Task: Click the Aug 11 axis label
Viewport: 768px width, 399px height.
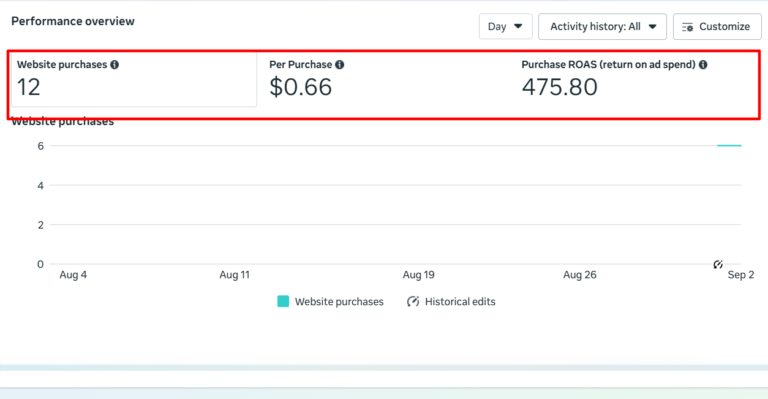Action: point(235,275)
